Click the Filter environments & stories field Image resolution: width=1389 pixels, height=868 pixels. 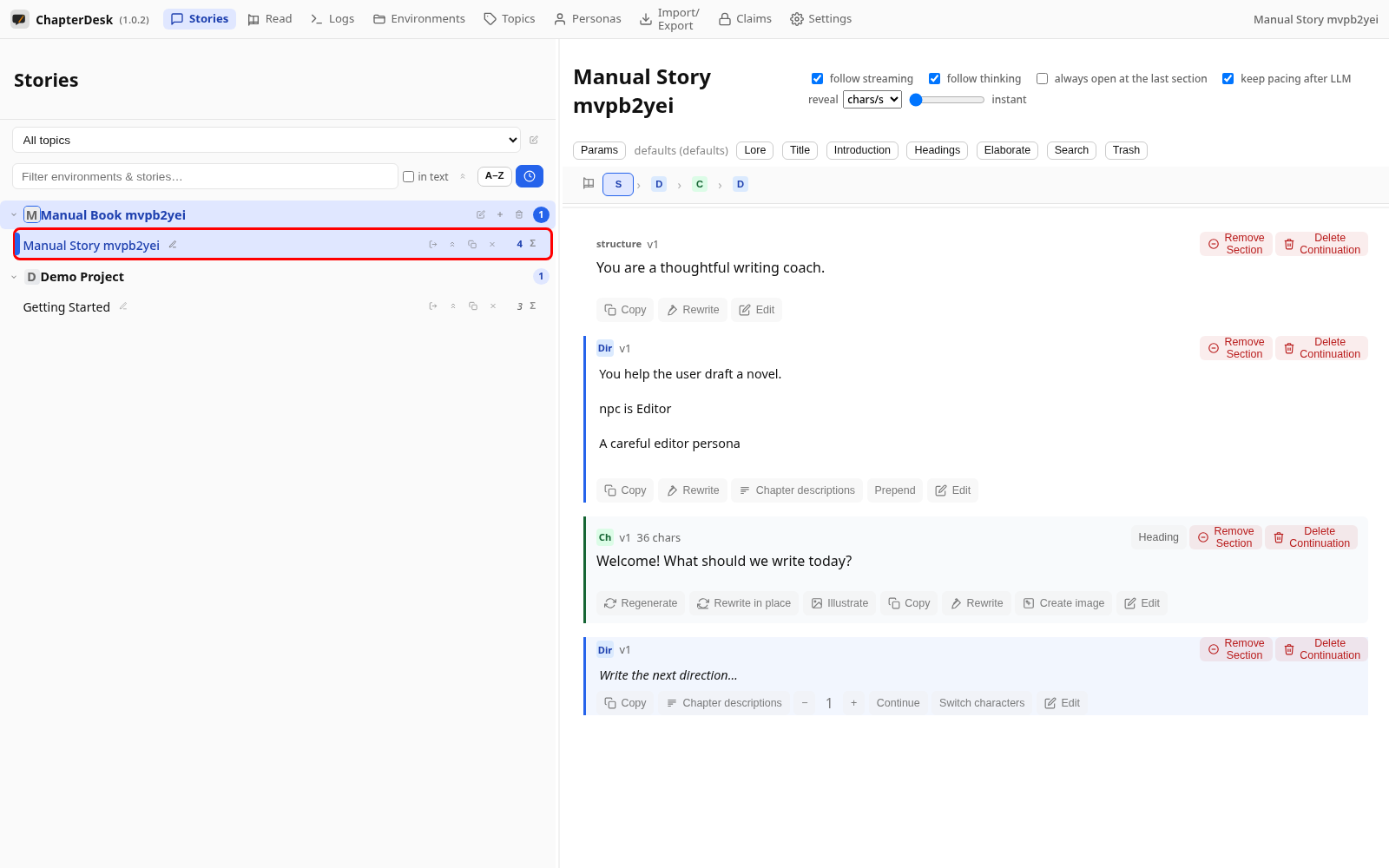205,176
